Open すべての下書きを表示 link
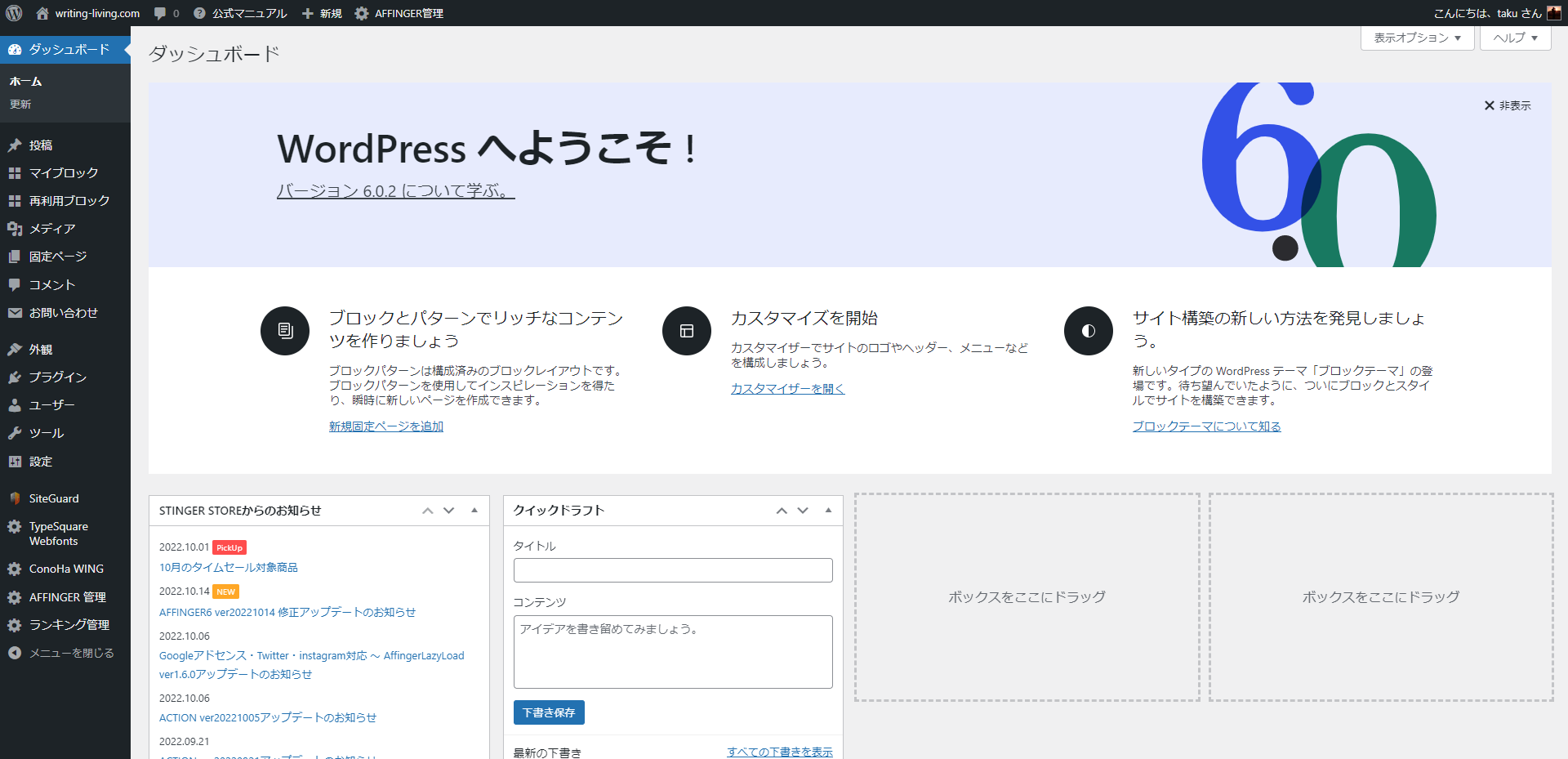Image resolution: width=1568 pixels, height=759 pixels. point(780,752)
